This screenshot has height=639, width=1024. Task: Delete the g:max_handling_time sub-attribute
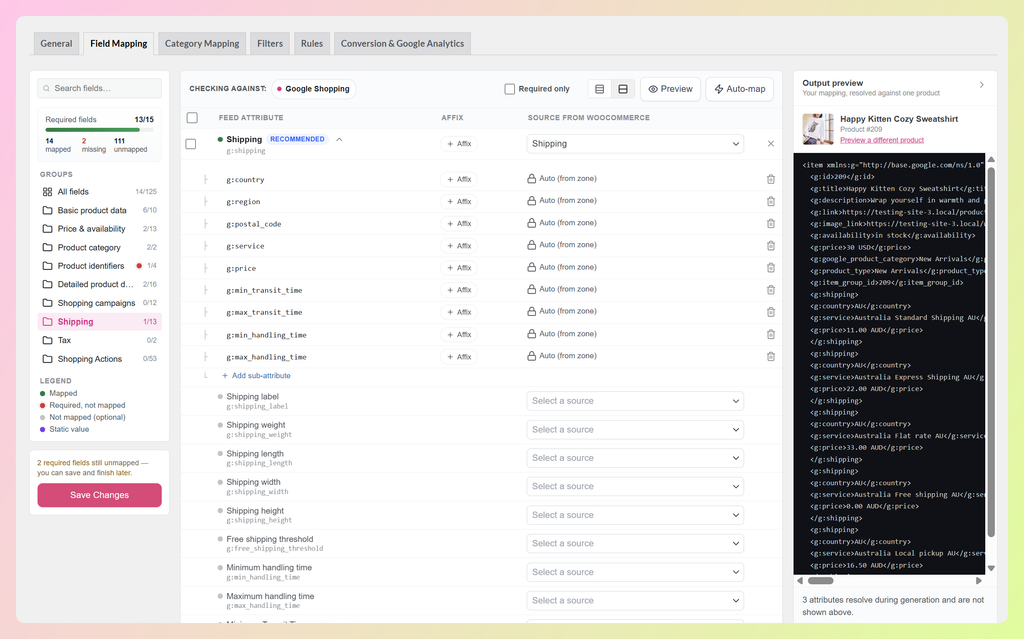point(771,357)
